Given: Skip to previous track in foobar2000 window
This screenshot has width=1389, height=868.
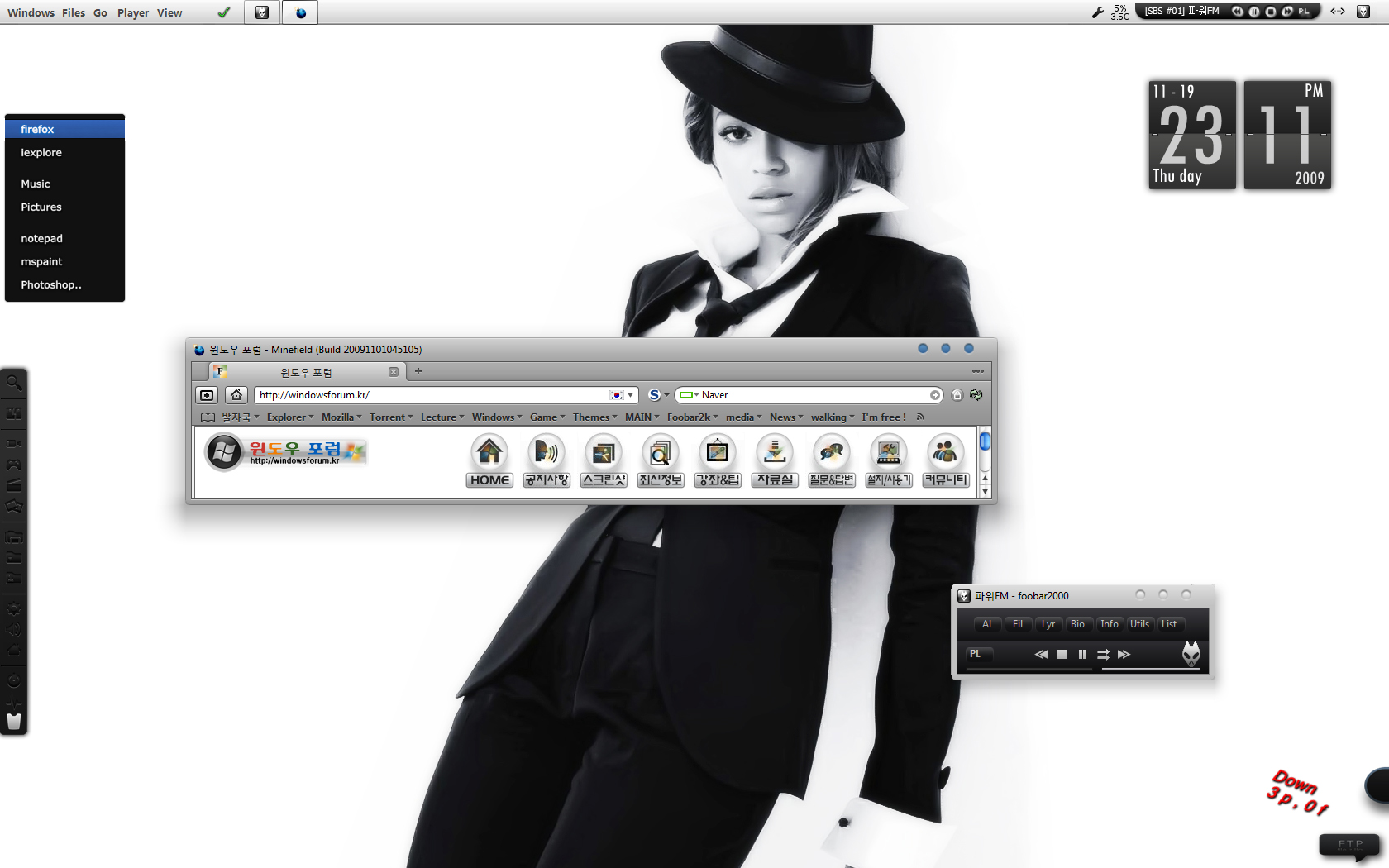Looking at the screenshot, I should pyautogui.click(x=1041, y=654).
